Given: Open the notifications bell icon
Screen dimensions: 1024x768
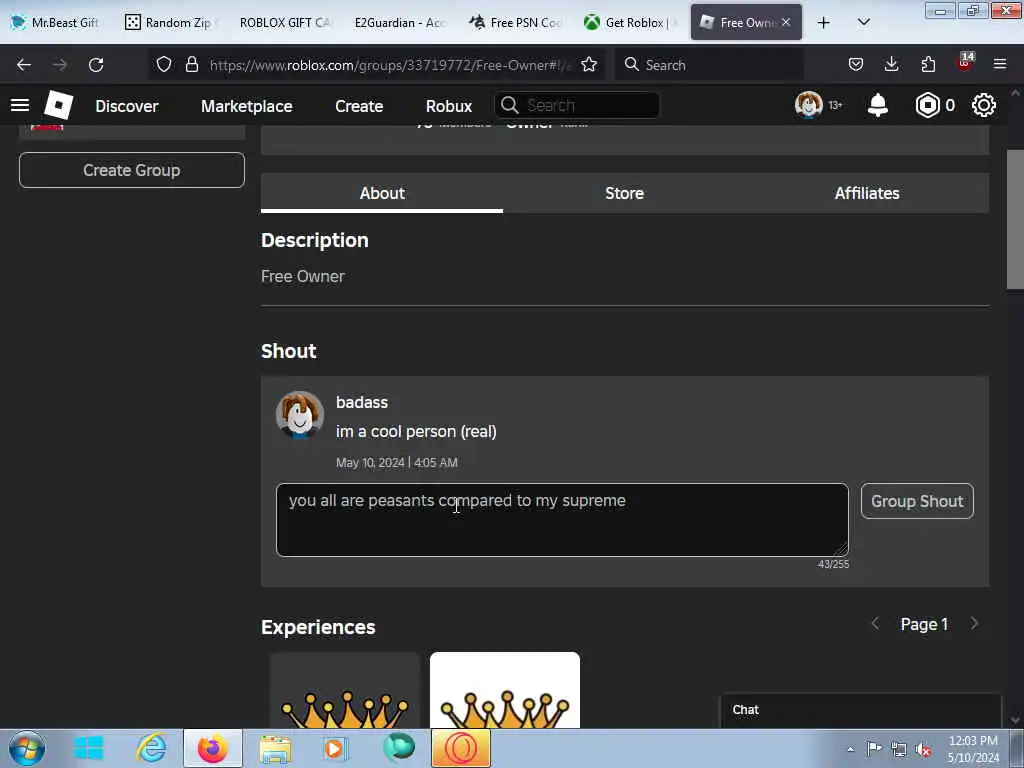Looking at the screenshot, I should pos(878,105).
